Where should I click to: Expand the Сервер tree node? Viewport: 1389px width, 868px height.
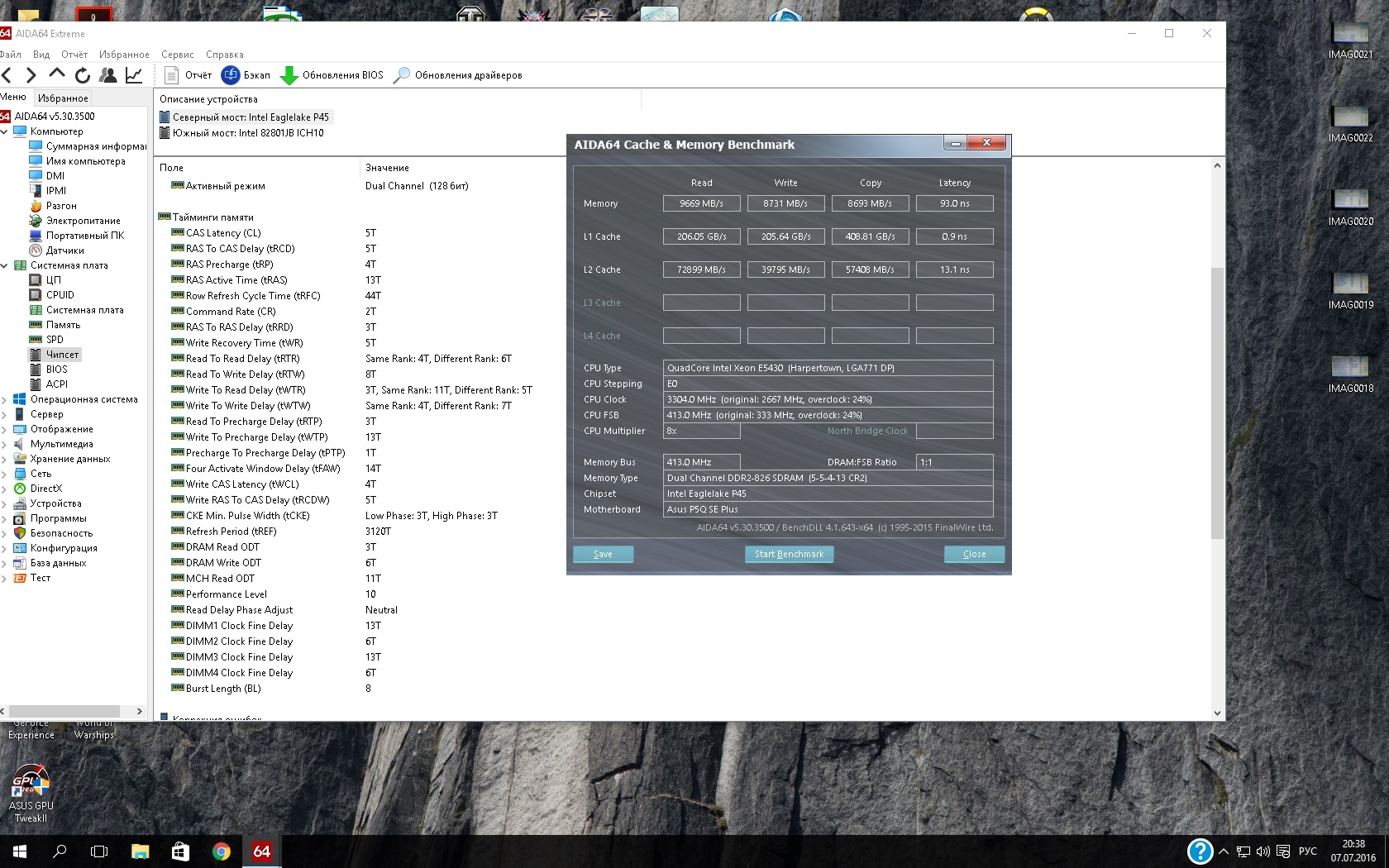coord(4,414)
